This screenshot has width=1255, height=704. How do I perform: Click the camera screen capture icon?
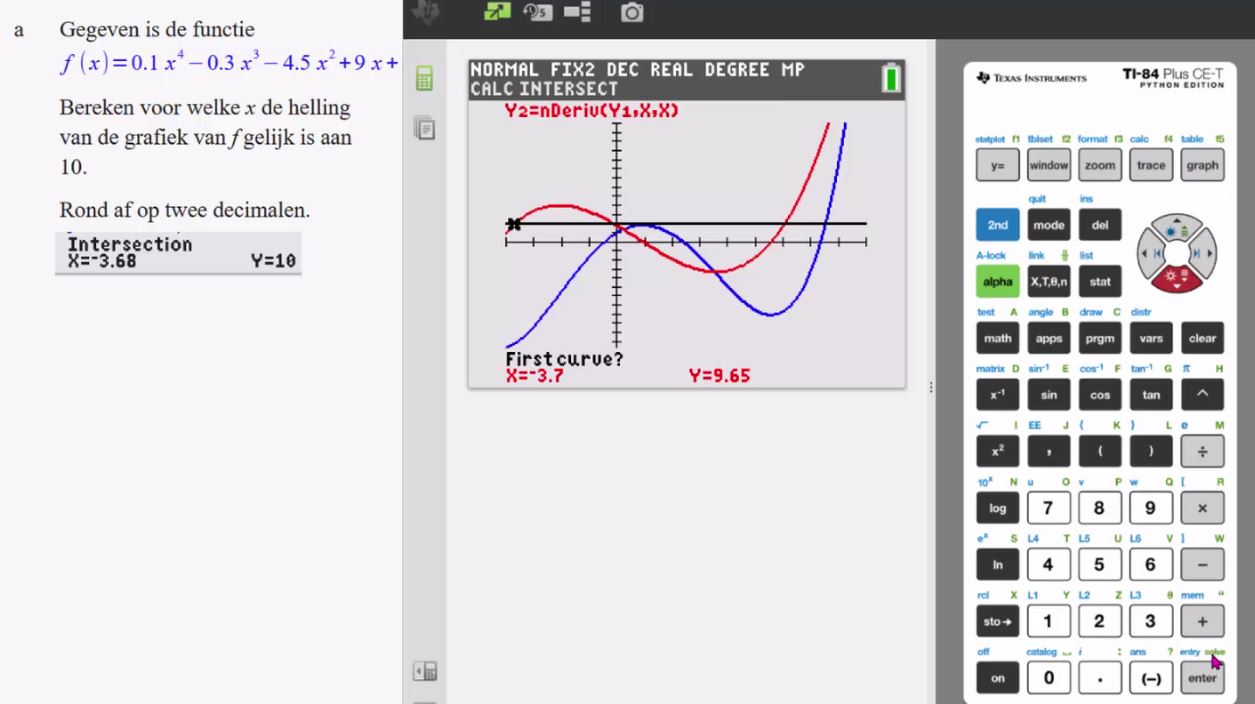coord(632,14)
